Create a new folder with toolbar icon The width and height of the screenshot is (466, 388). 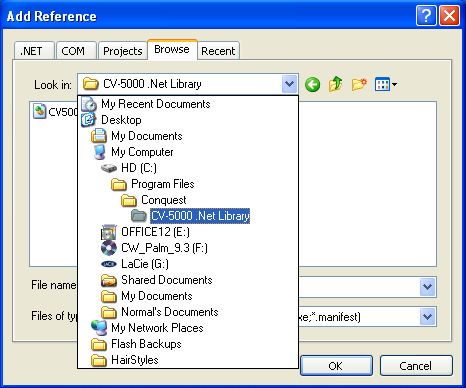[x=359, y=84]
